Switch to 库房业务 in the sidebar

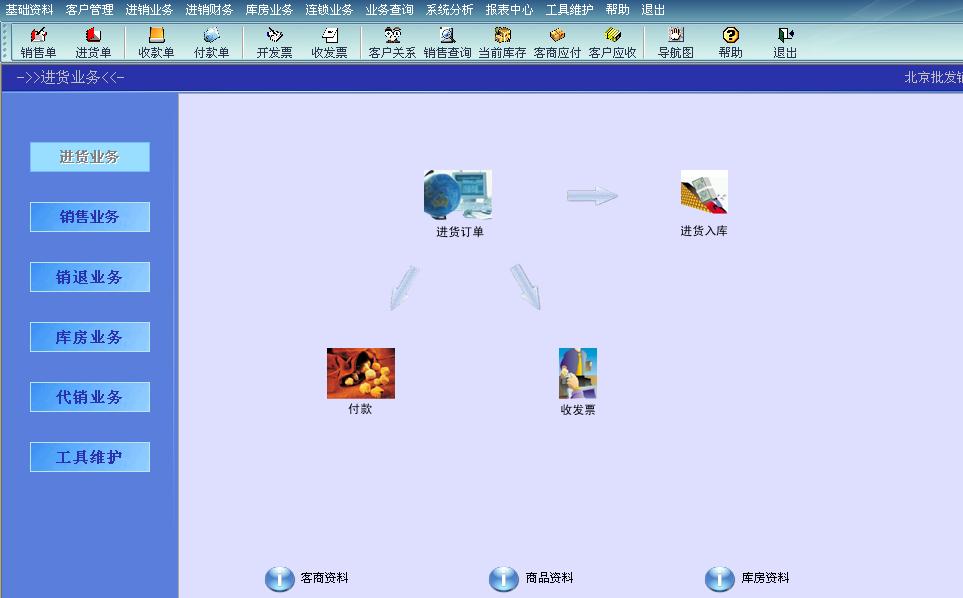[x=90, y=337]
